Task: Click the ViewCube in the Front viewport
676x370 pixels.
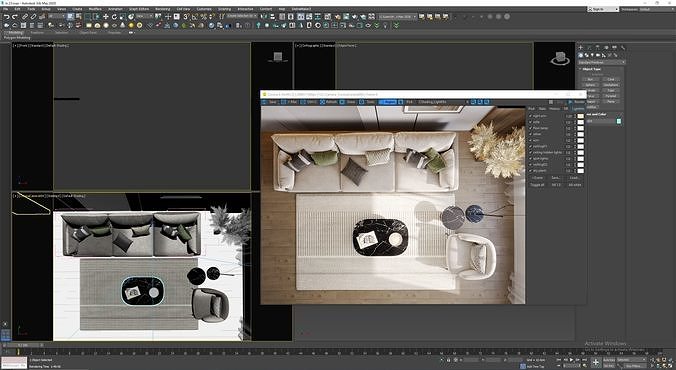Action: (x=278, y=56)
